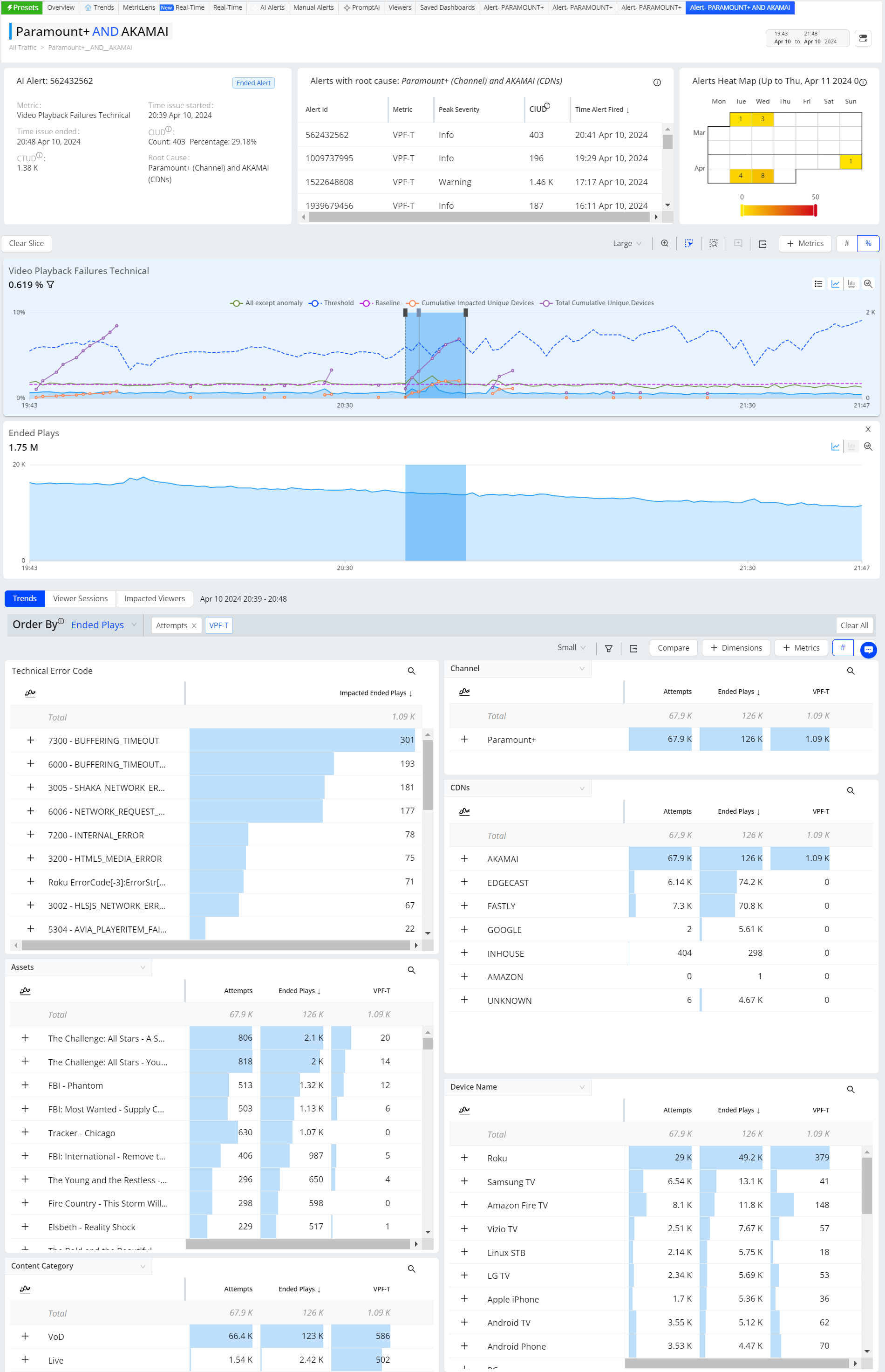
Task: Toggle the count (#) display mode
Action: click(x=846, y=243)
